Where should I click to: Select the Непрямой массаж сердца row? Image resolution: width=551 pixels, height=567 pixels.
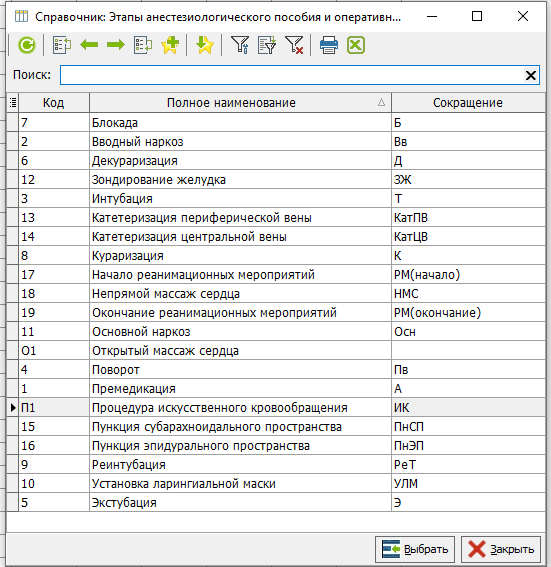276,294
